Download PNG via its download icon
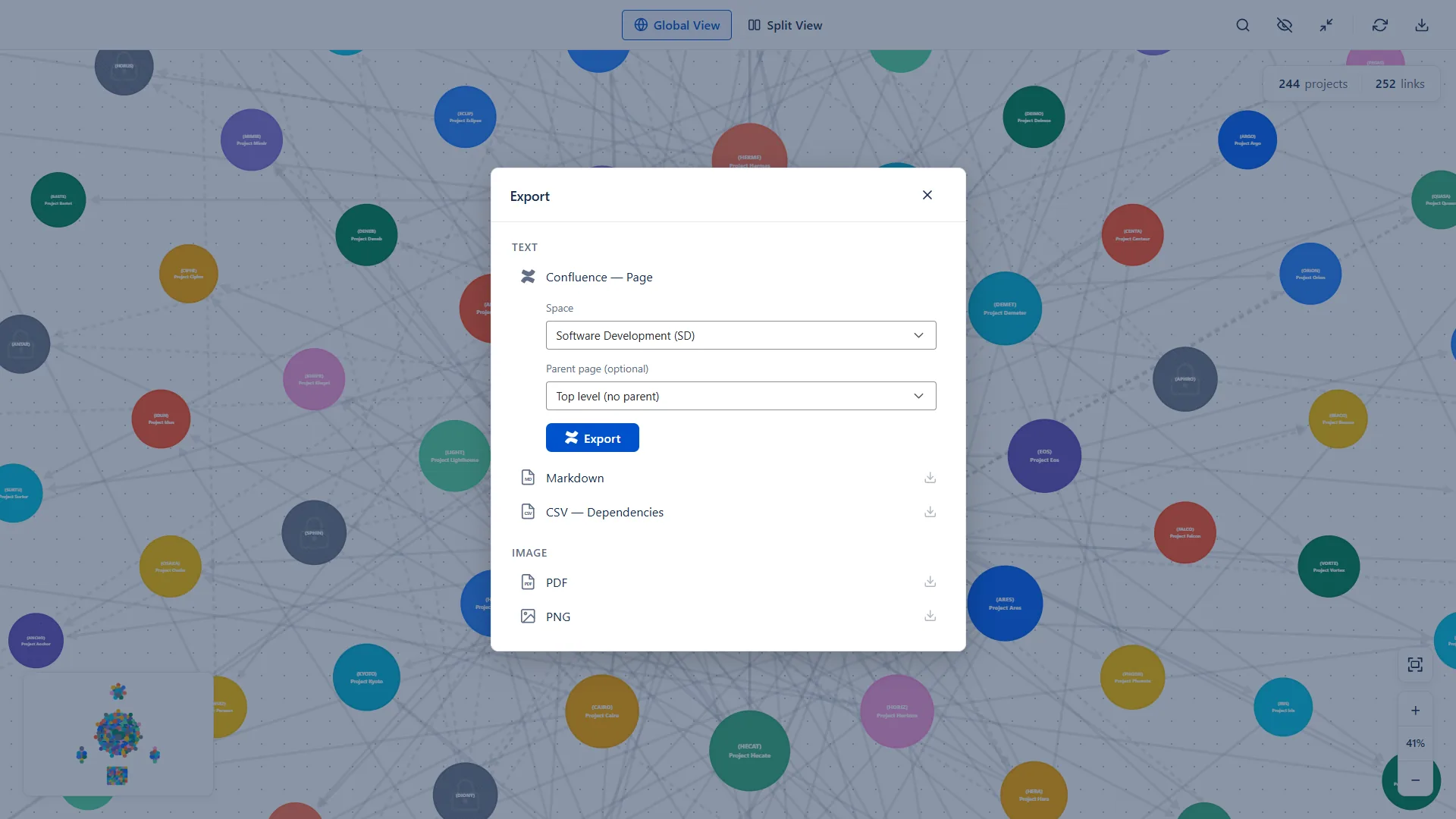The height and width of the screenshot is (819, 1456). point(930,617)
